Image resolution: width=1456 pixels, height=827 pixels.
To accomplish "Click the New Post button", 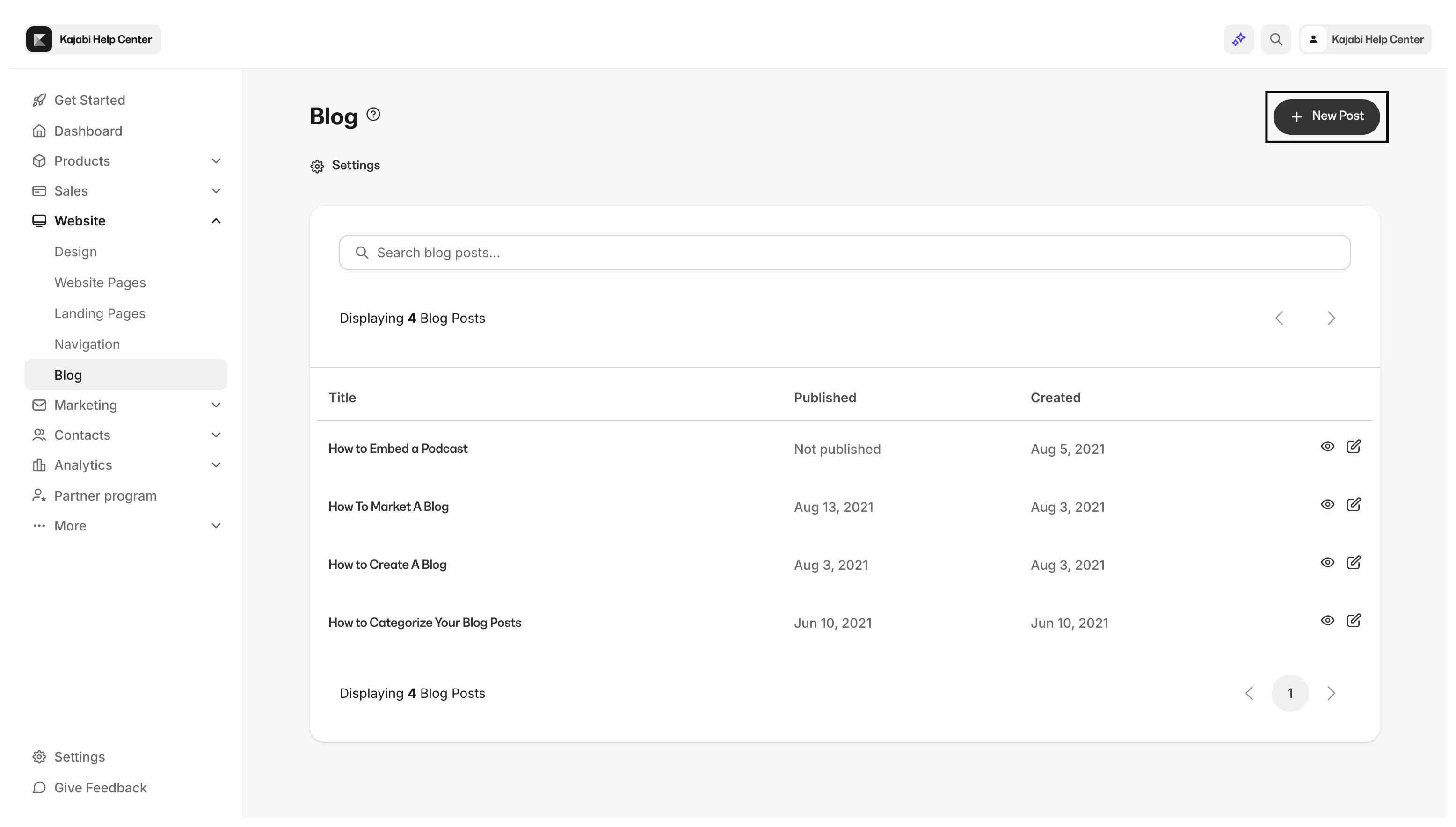I will (1326, 116).
